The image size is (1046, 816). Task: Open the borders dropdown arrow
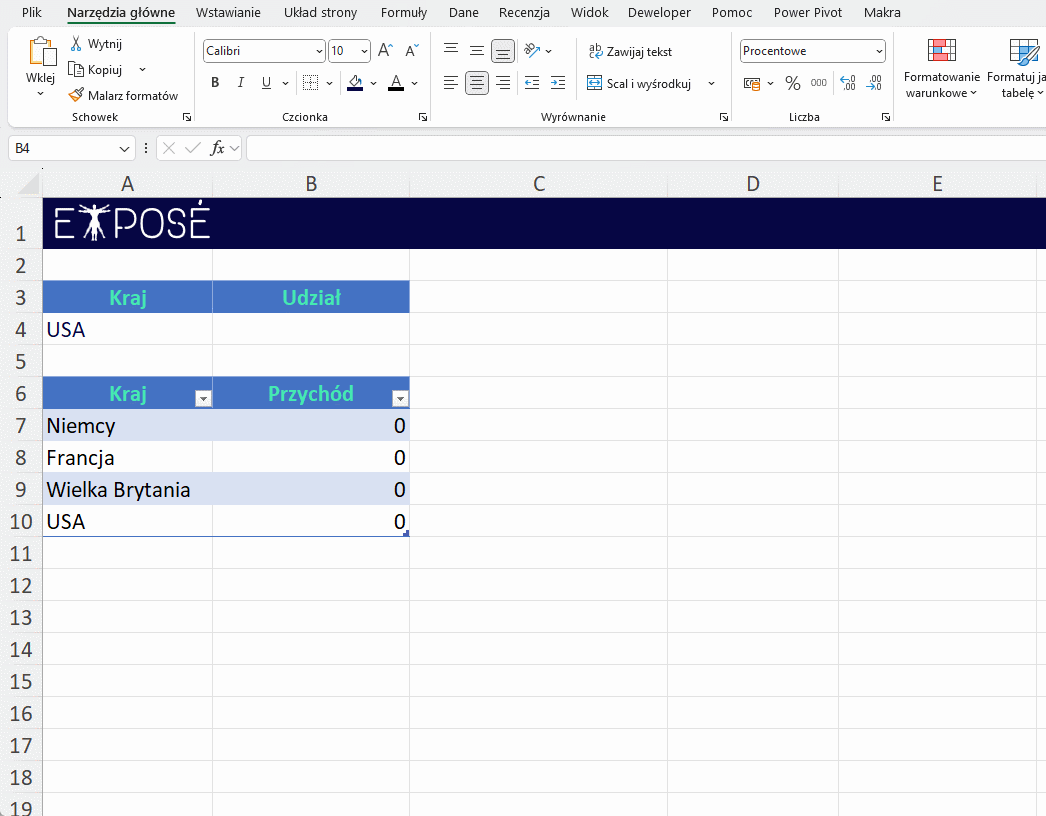coord(329,83)
